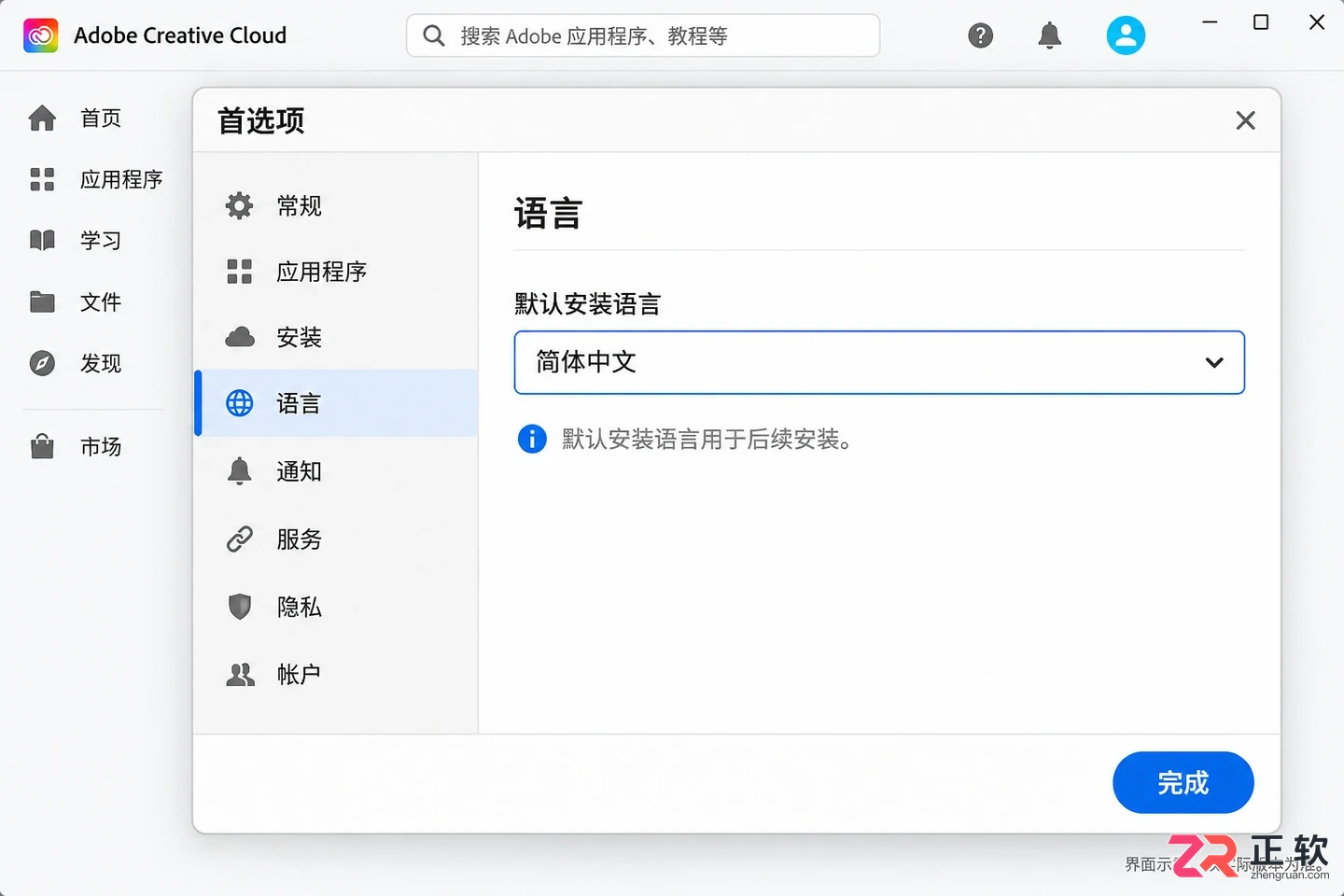
Task: Click the 安装 cloud icon
Action: click(240, 337)
